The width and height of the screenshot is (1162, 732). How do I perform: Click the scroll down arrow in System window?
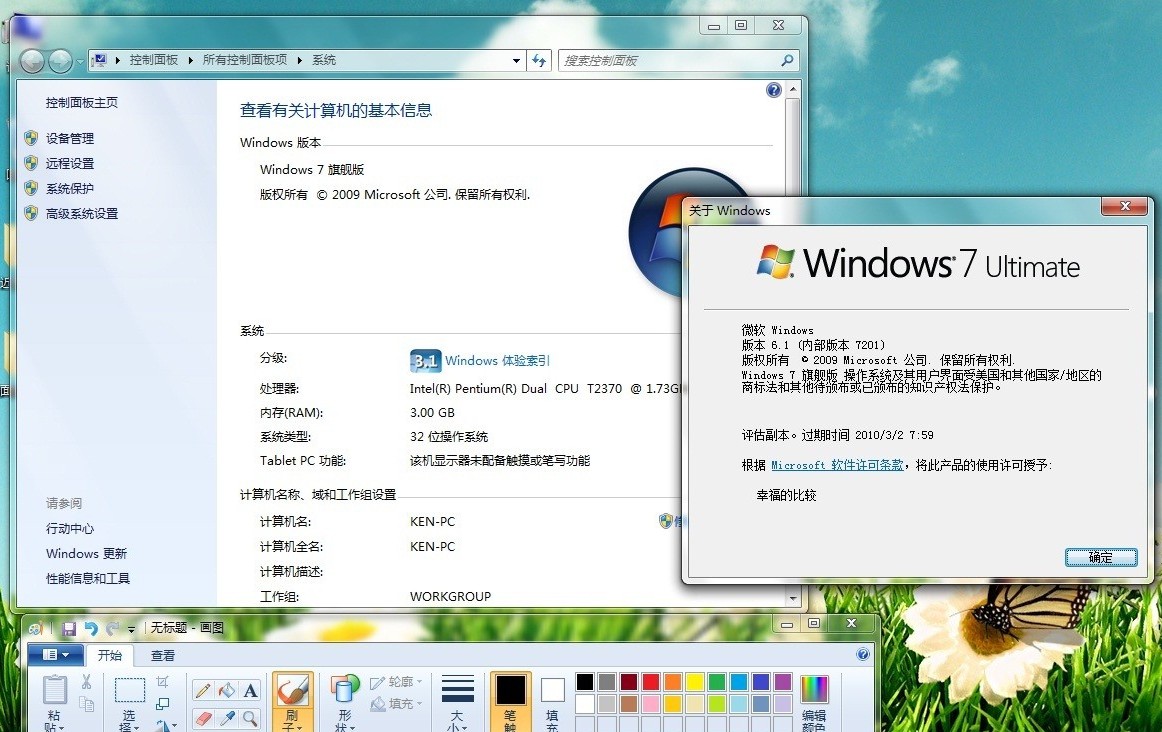[x=793, y=598]
